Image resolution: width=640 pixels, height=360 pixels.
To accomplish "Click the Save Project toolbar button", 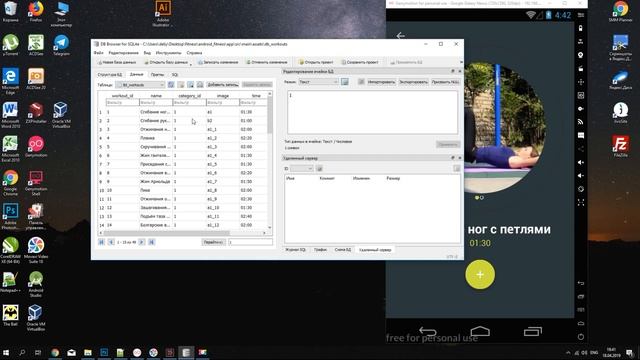I will tap(359, 62).
